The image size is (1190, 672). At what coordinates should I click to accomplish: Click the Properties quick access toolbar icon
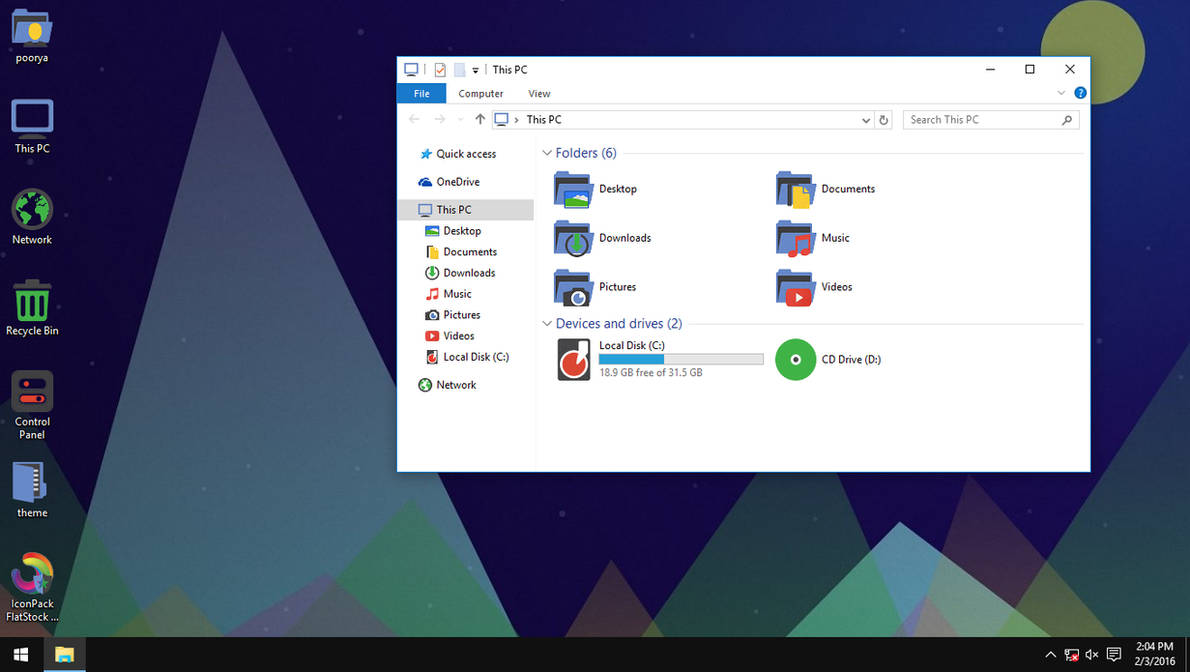click(440, 70)
